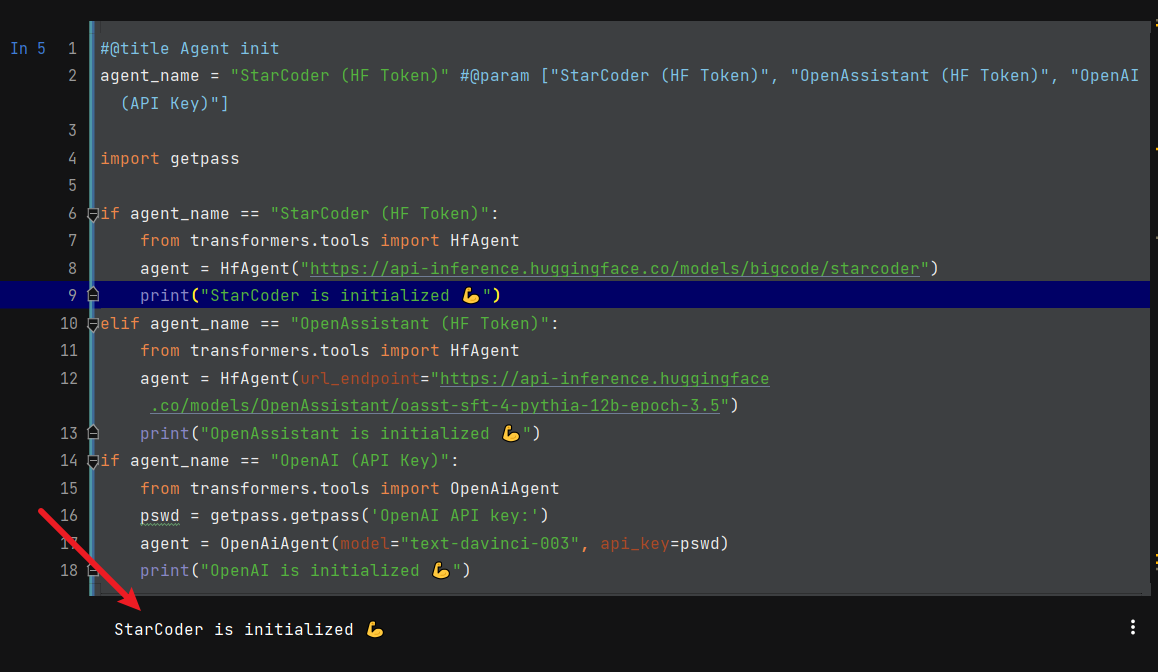Click line number 4 in the gutter
This screenshot has width=1158, height=672.
(72, 159)
